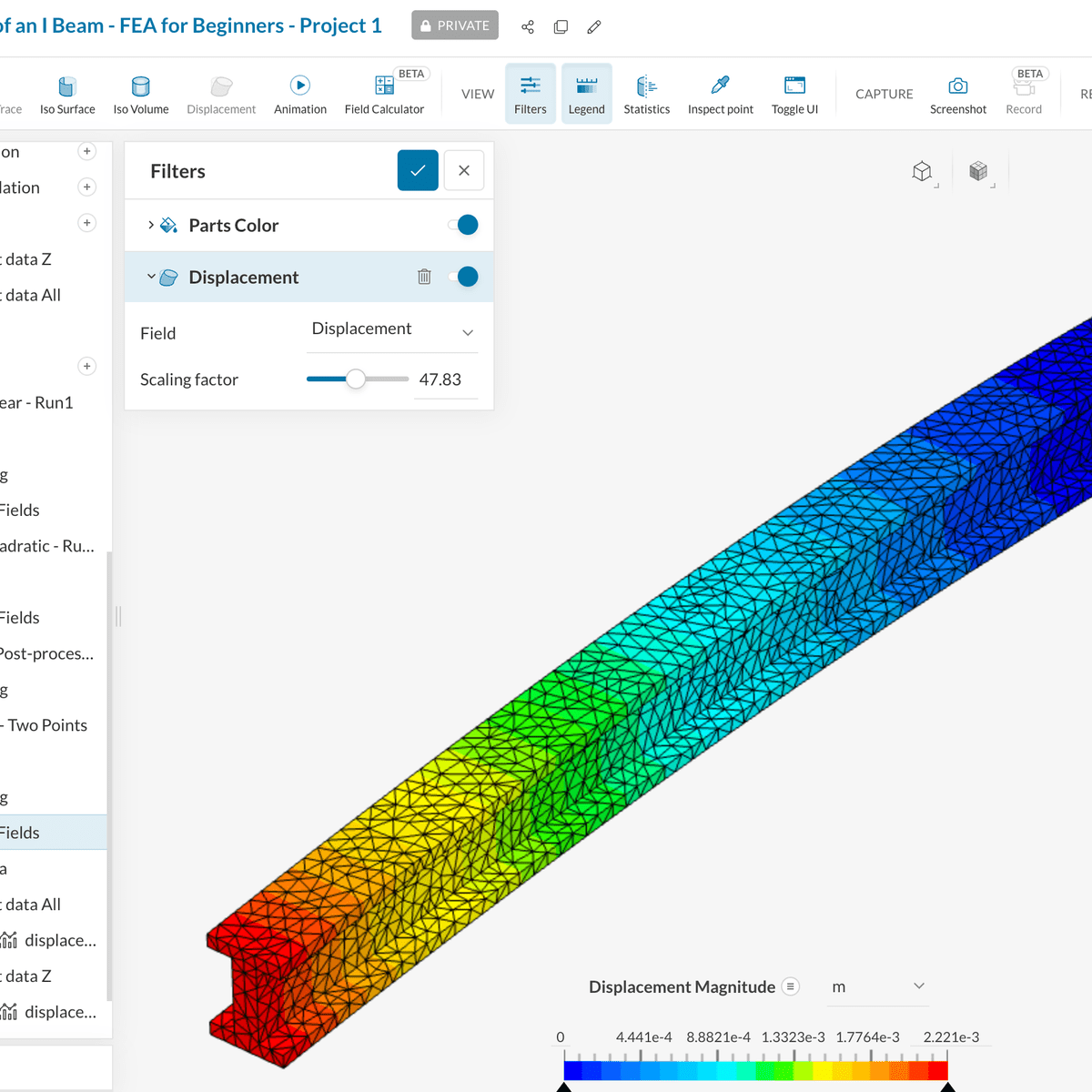The width and height of the screenshot is (1092, 1092).
Task: Open the Statistics view
Action: coord(647,95)
